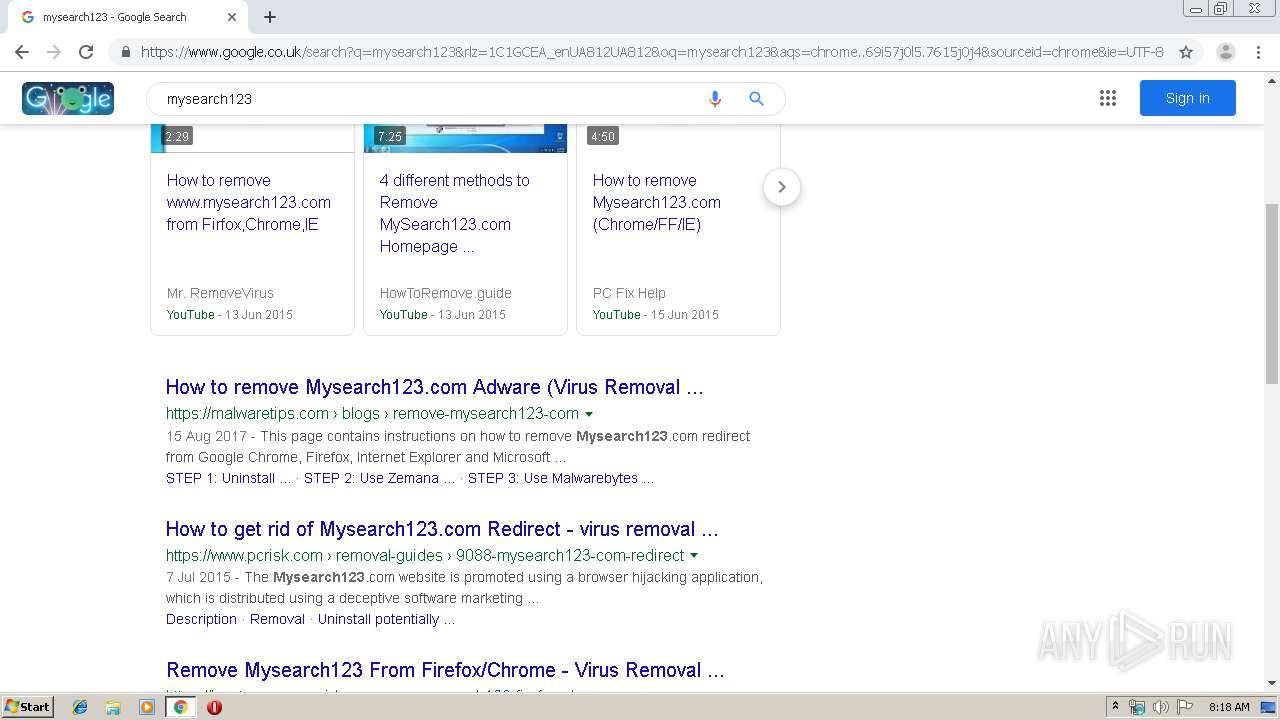This screenshot has width=1280, height=720.
Task: Reload the current page
Action: [86, 52]
